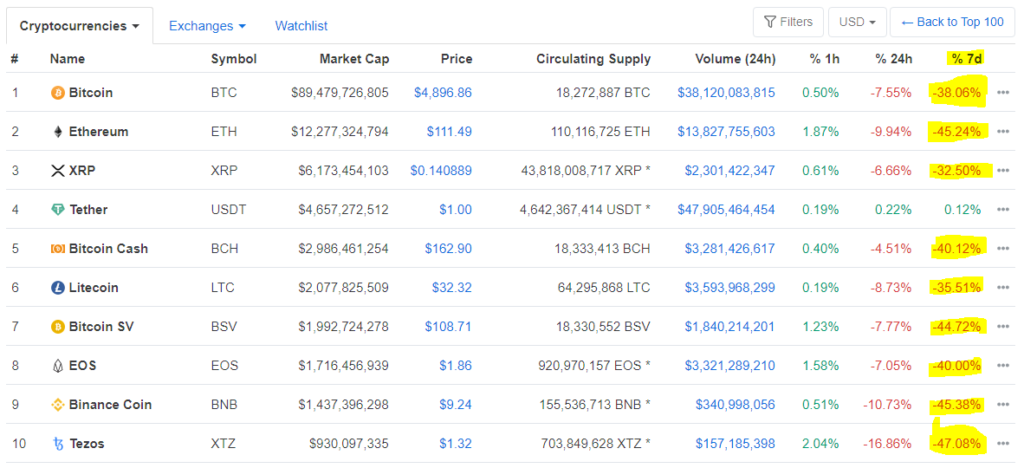Open the more options menu for Bitcoin row
The image size is (1024, 468).
1004,93
